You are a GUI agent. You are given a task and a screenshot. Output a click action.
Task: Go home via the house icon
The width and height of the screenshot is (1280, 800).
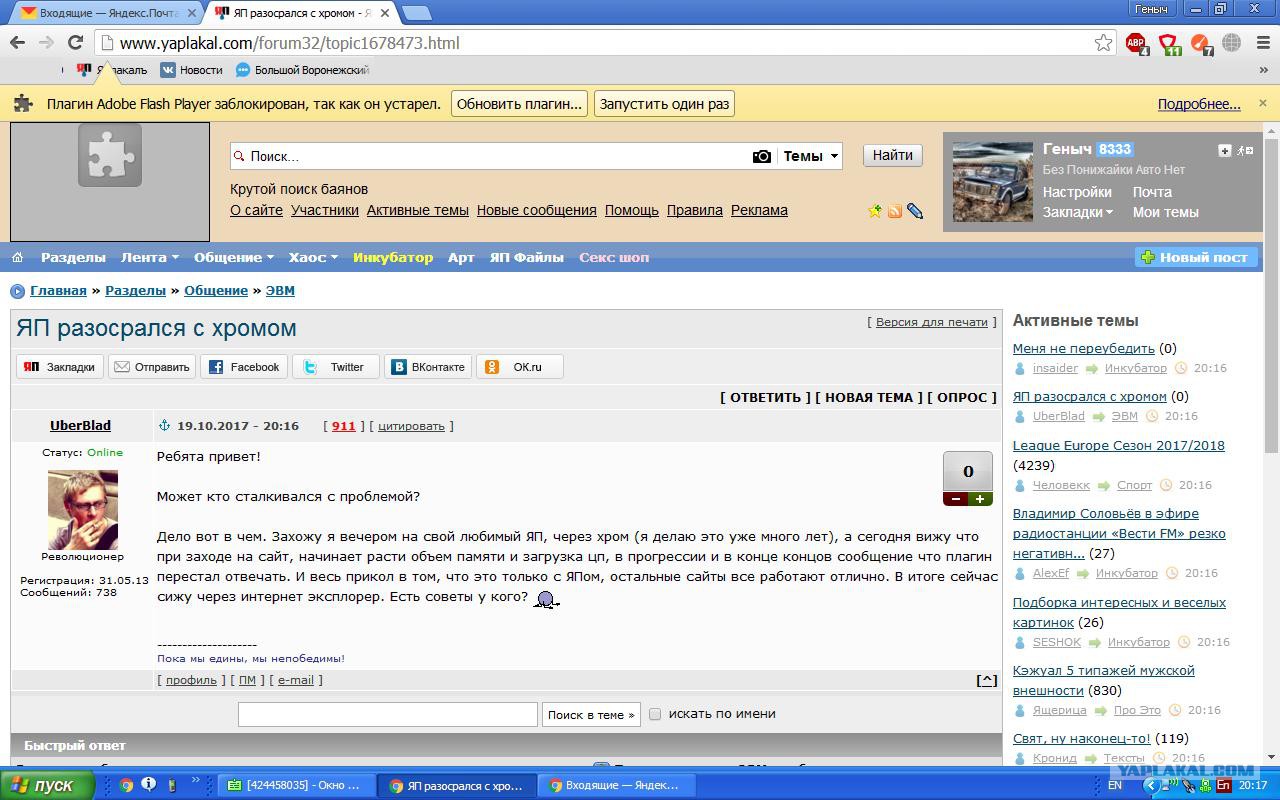[x=17, y=257]
